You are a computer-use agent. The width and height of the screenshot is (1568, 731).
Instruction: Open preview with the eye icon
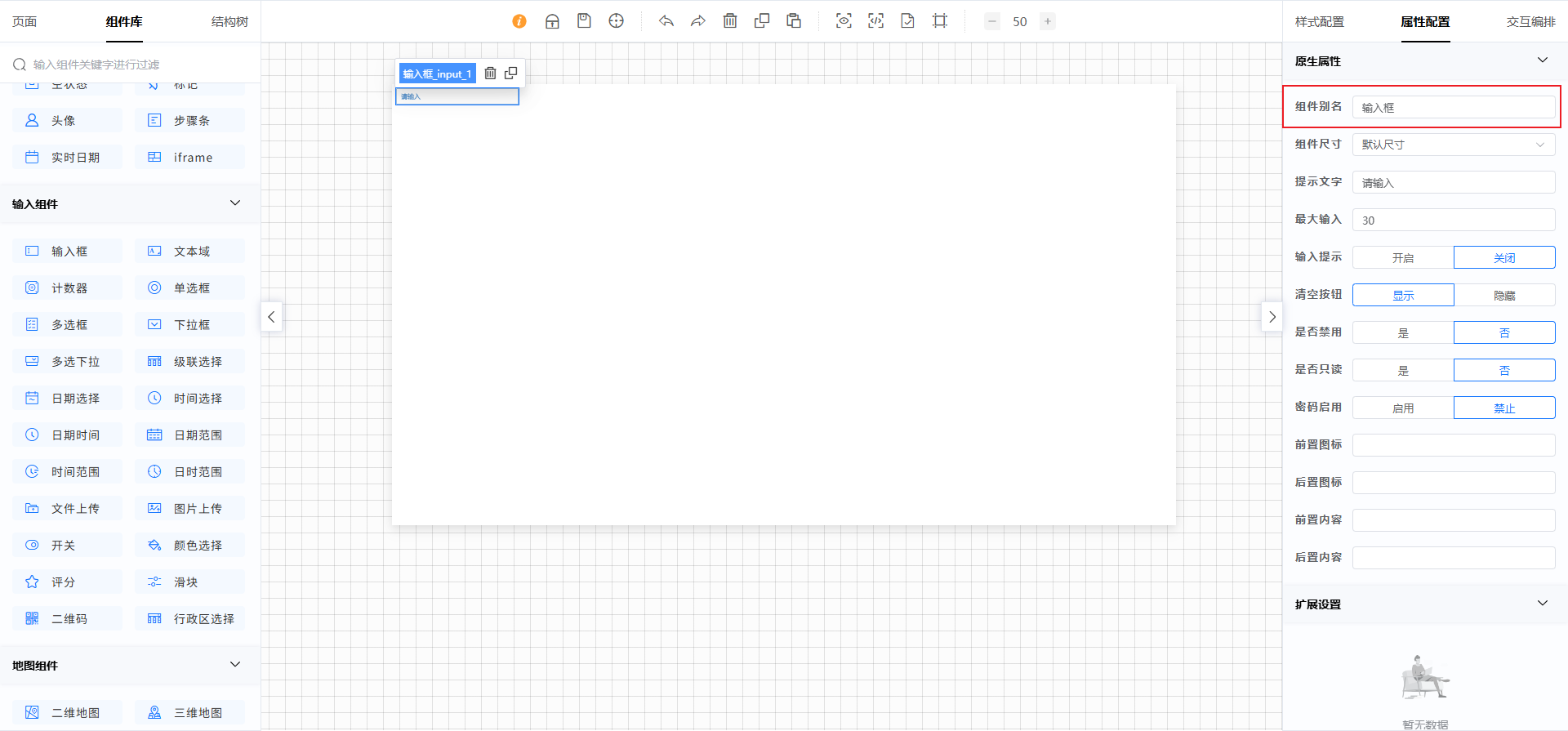[x=844, y=21]
